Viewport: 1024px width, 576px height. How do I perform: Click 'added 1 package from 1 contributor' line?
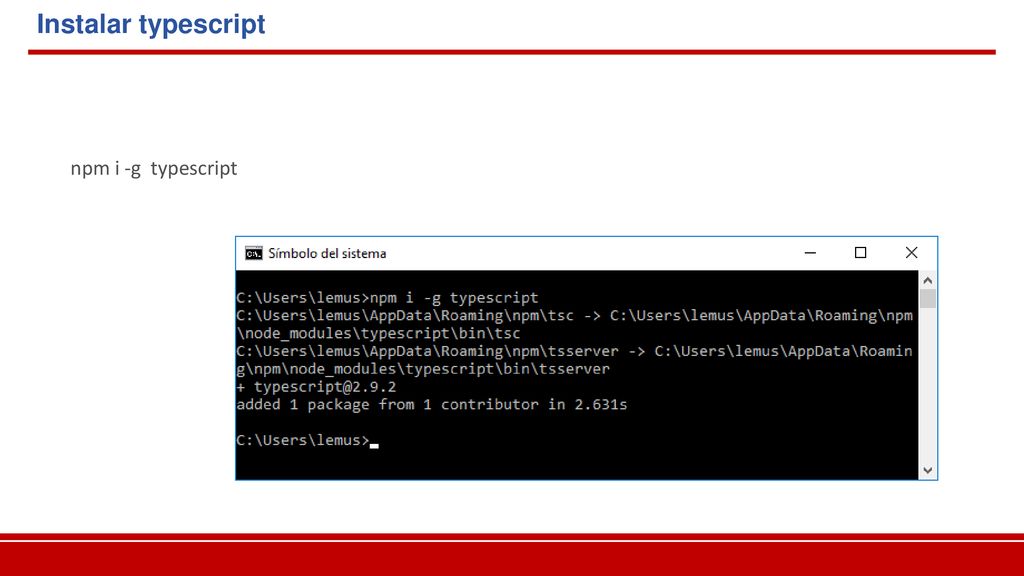pos(432,404)
